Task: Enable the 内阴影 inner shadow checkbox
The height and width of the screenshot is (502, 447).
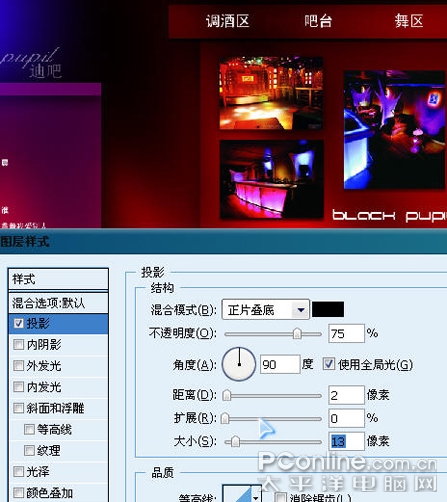Action: pyautogui.click(x=19, y=344)
